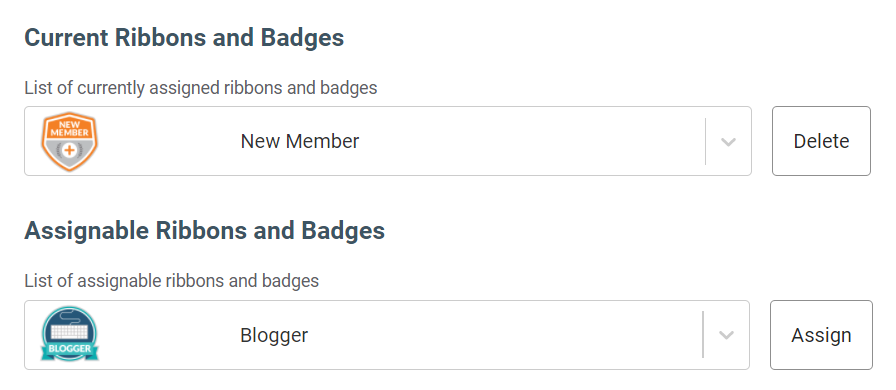Delete the New Member badge
896x390 pixels.
(821, 141)
